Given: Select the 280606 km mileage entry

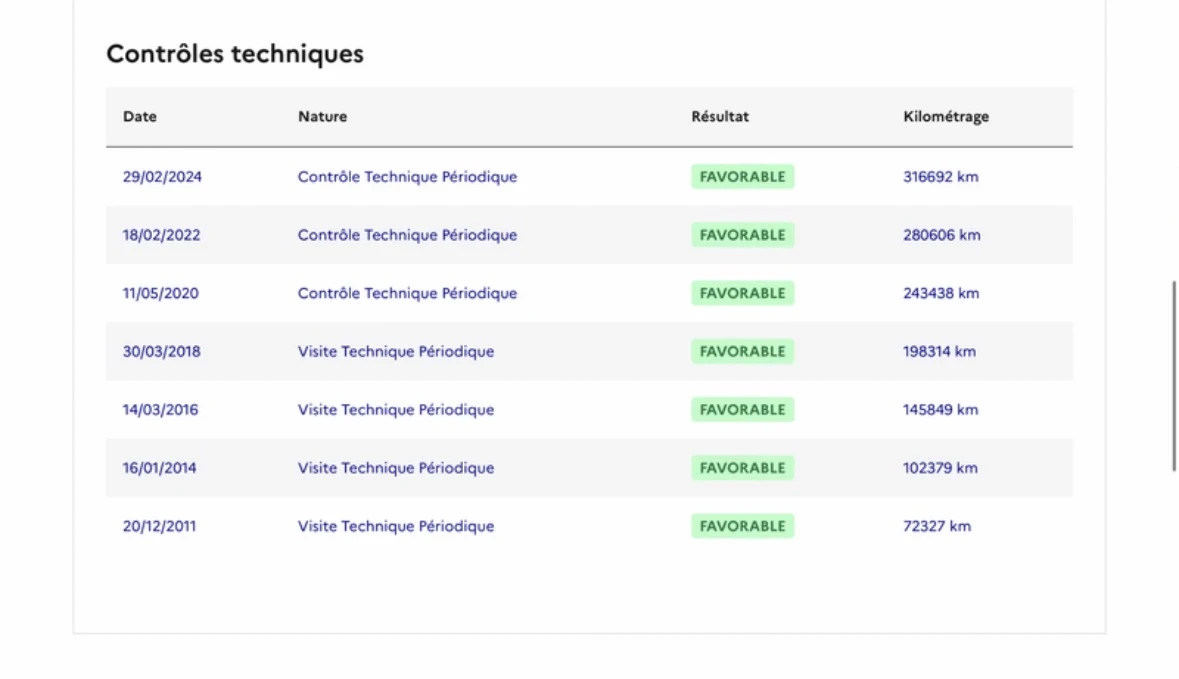Looking at the screenshot, I should pyautogui.click(x=941, y=235).
